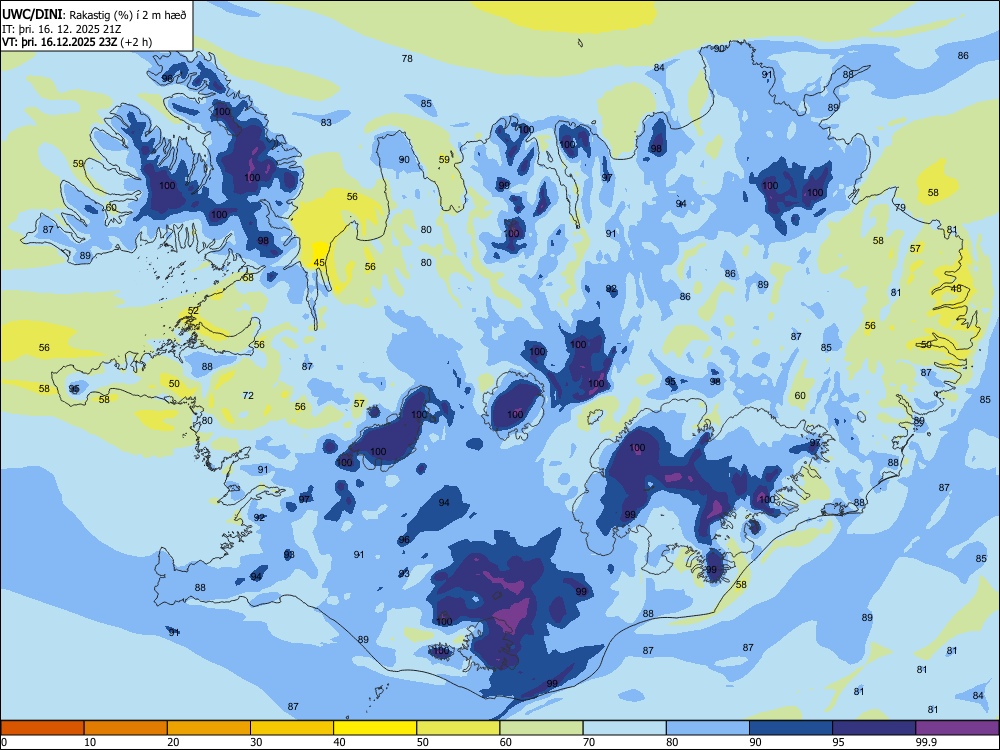Screen dimensions: 1000x750
Task: Pick the pale yellow 50–60 legend swatch
Action: 458,728
